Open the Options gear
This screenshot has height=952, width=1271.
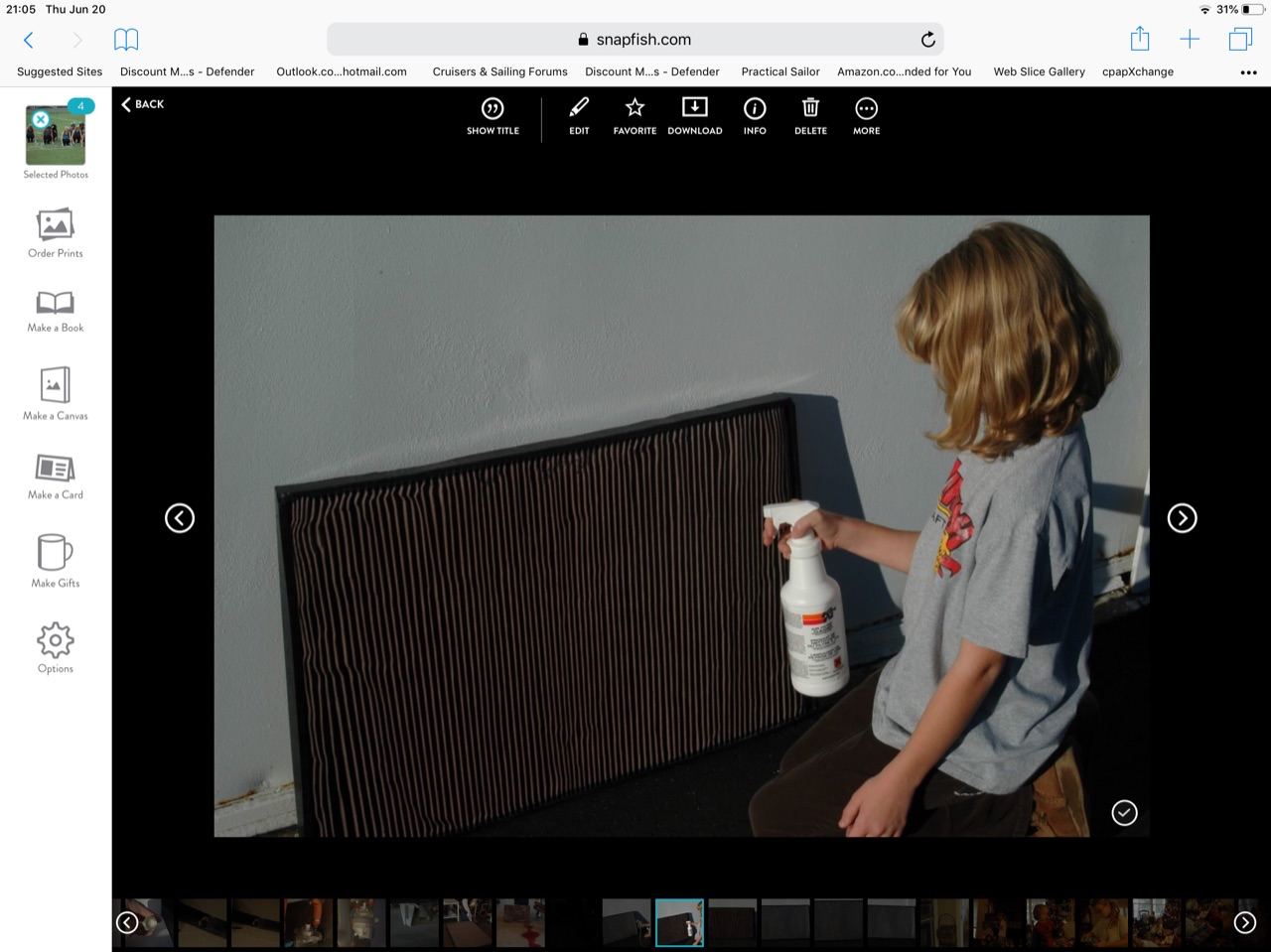click(x=56, y=648)
